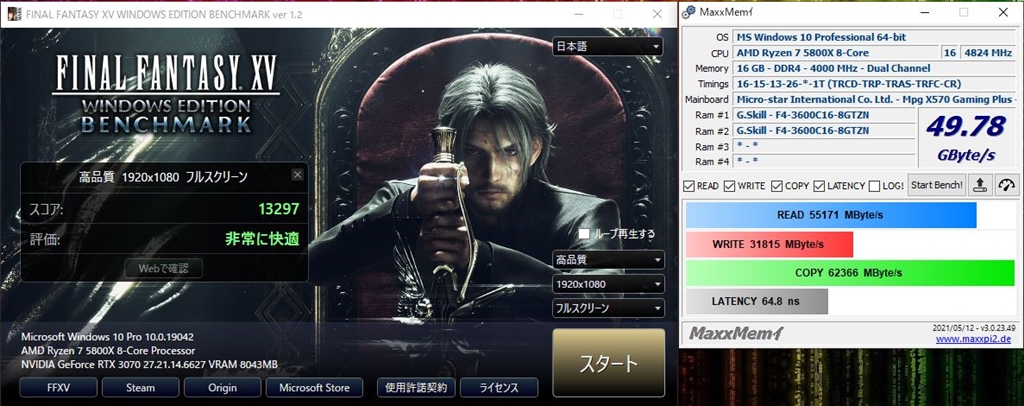1024x406 pixels.
Task: Click the Timings 16-15-13-26 field
Action: coord(873,84)
